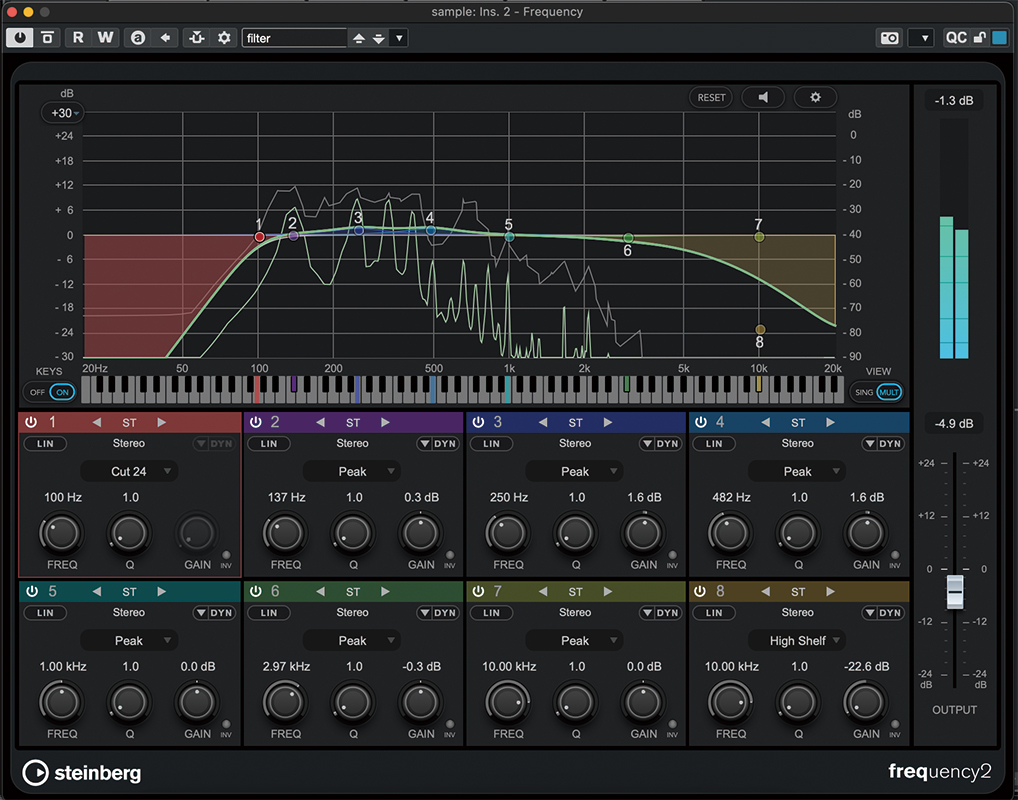Viewport: 1018px width, 800px height.
Task: Click the QC quick controls button
Action: 956,38
